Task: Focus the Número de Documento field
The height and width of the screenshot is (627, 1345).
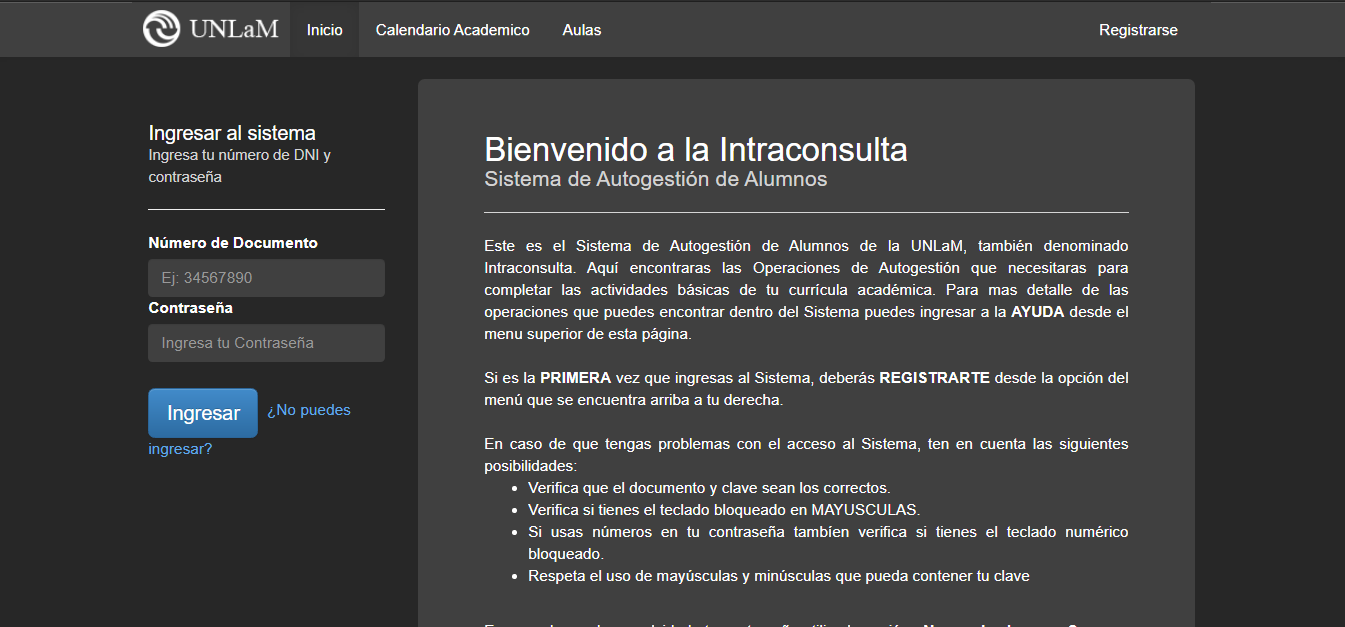Action: tap(266, 278)
